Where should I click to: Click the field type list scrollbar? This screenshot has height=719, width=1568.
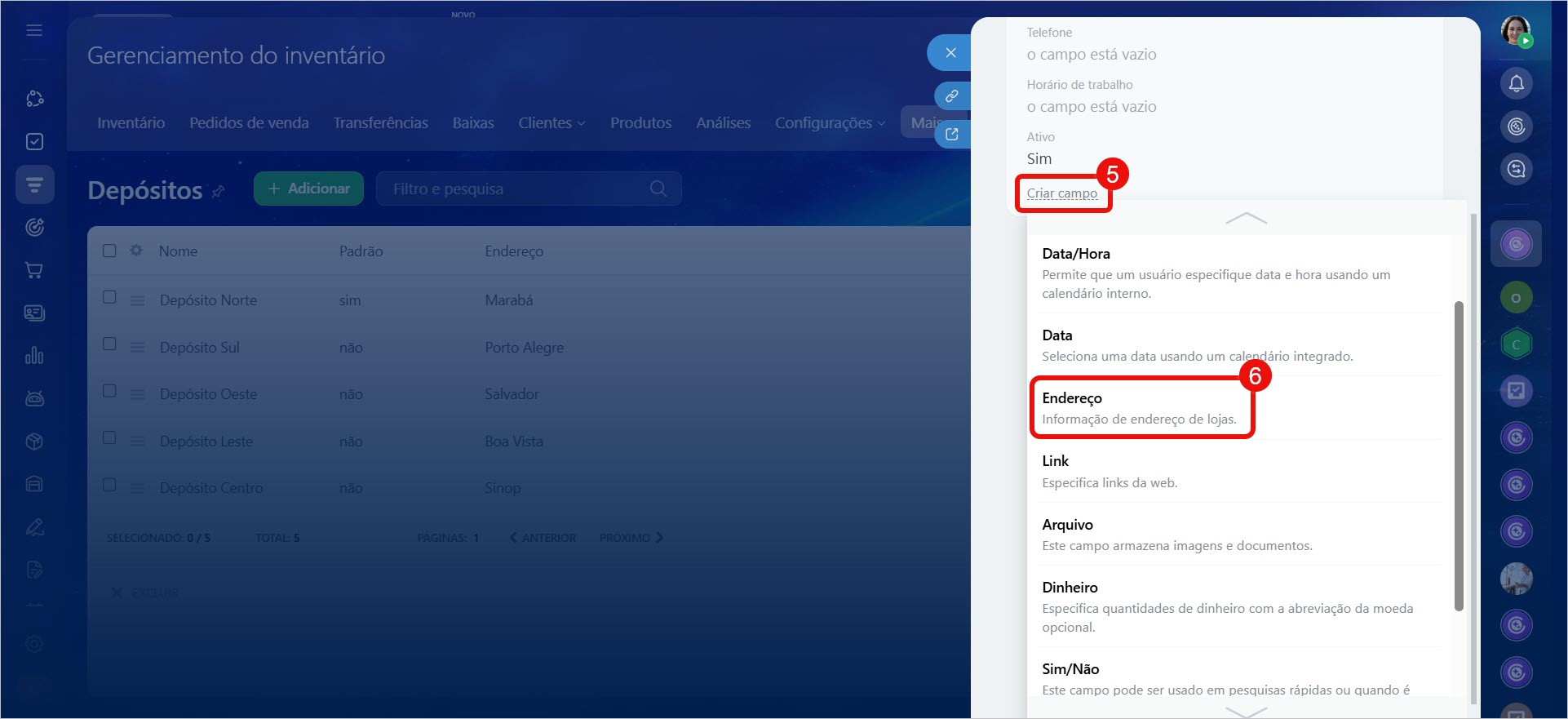click(1459, 455)
